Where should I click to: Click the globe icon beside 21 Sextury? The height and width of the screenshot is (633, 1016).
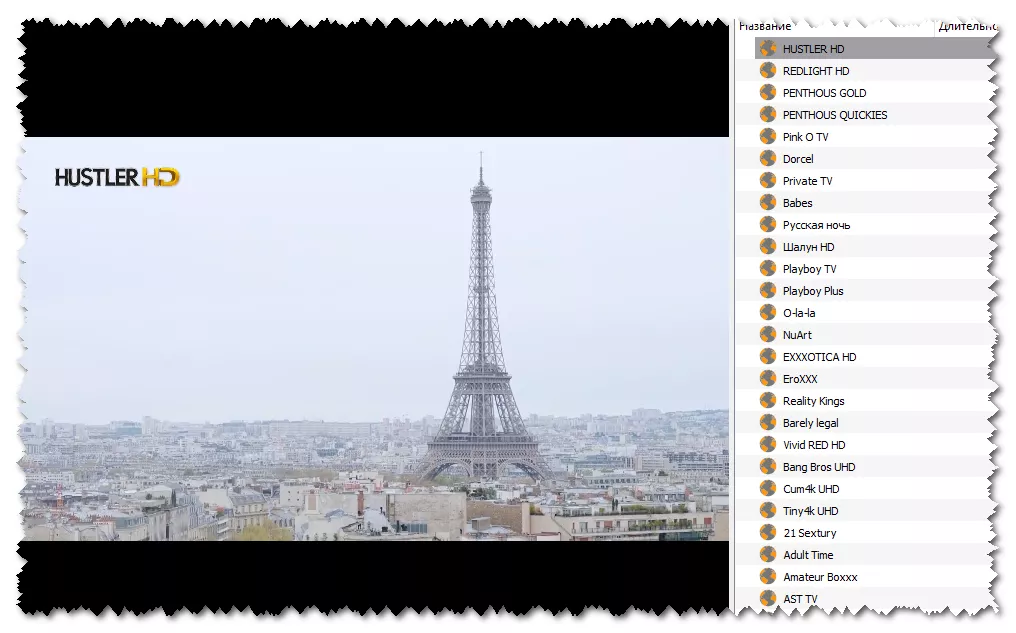(768, 533)
